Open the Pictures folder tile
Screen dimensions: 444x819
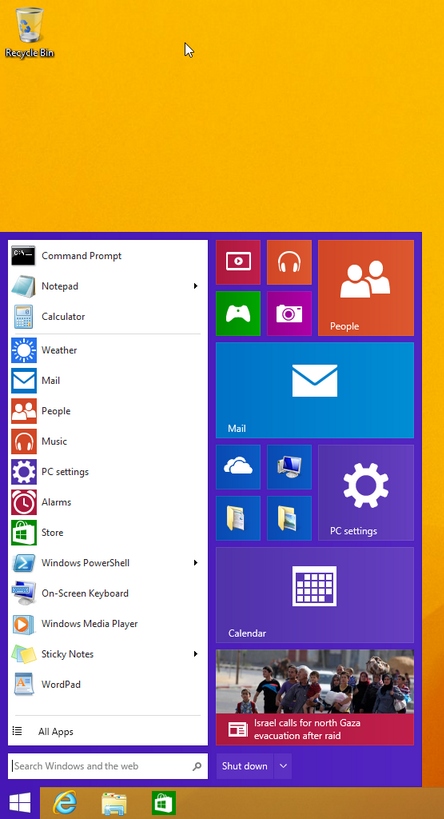(x=289, y=518)
